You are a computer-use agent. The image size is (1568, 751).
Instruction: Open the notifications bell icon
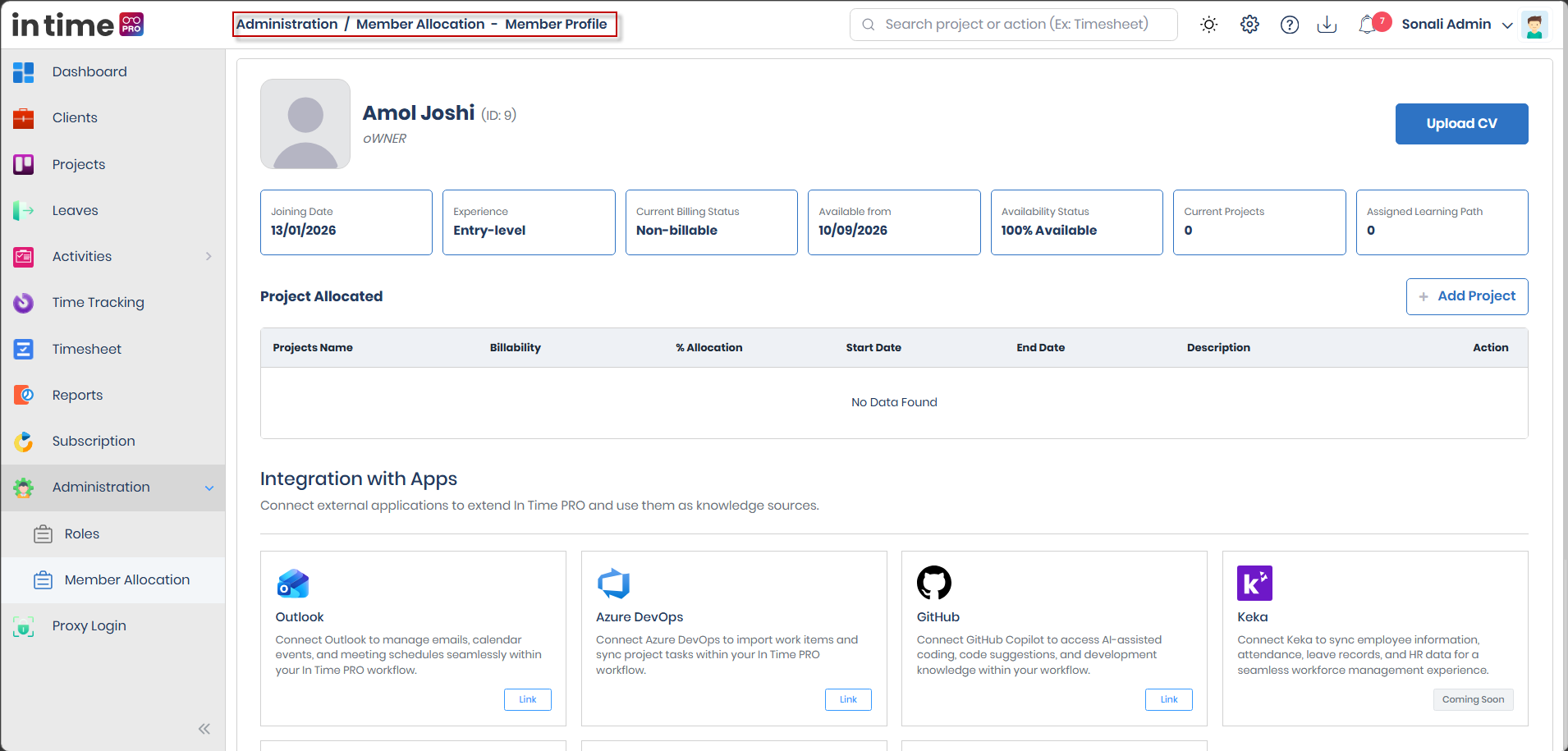pos(1367,25)
